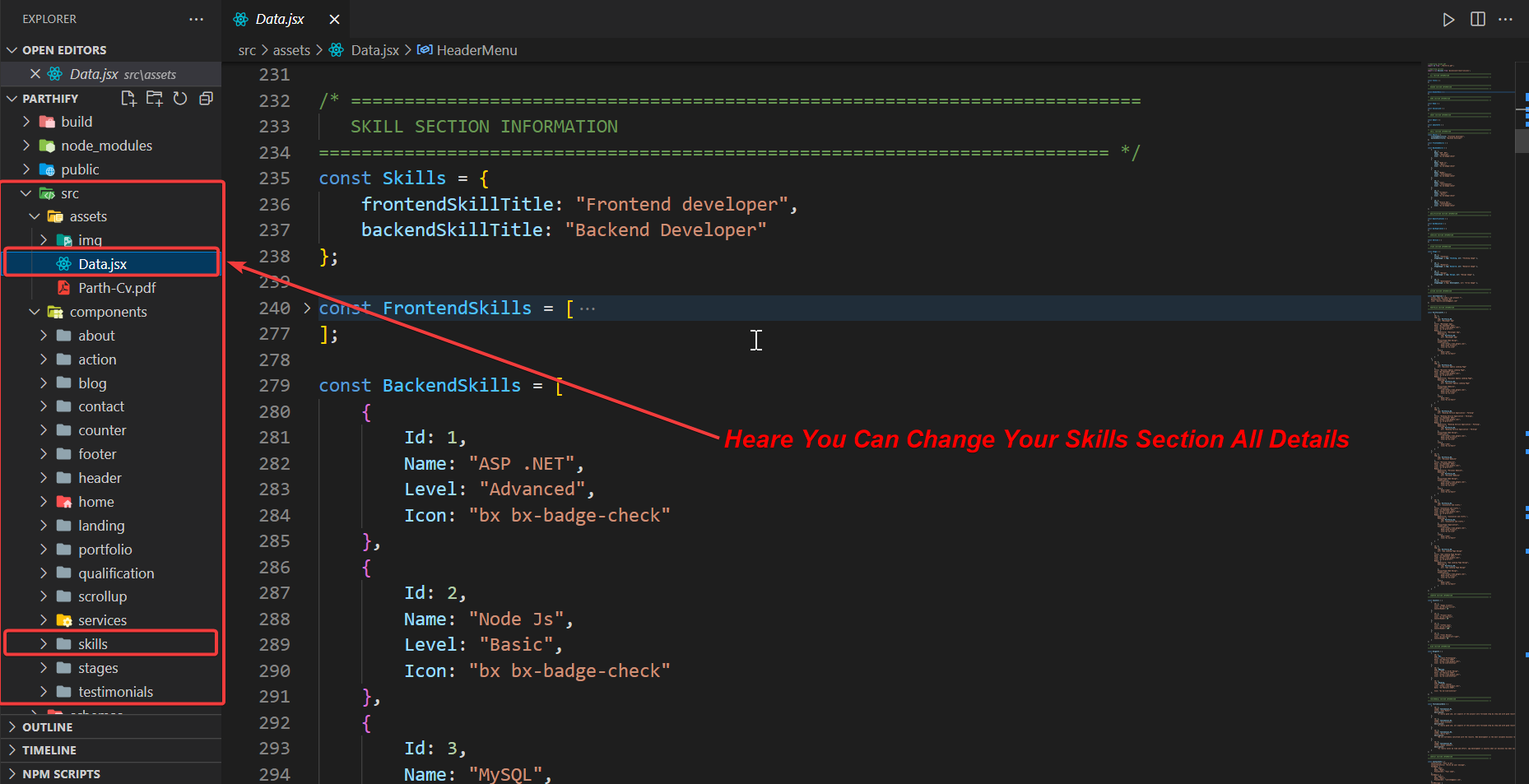Click assets in the breadcrumb path
1529x784 pixels.
291,50
